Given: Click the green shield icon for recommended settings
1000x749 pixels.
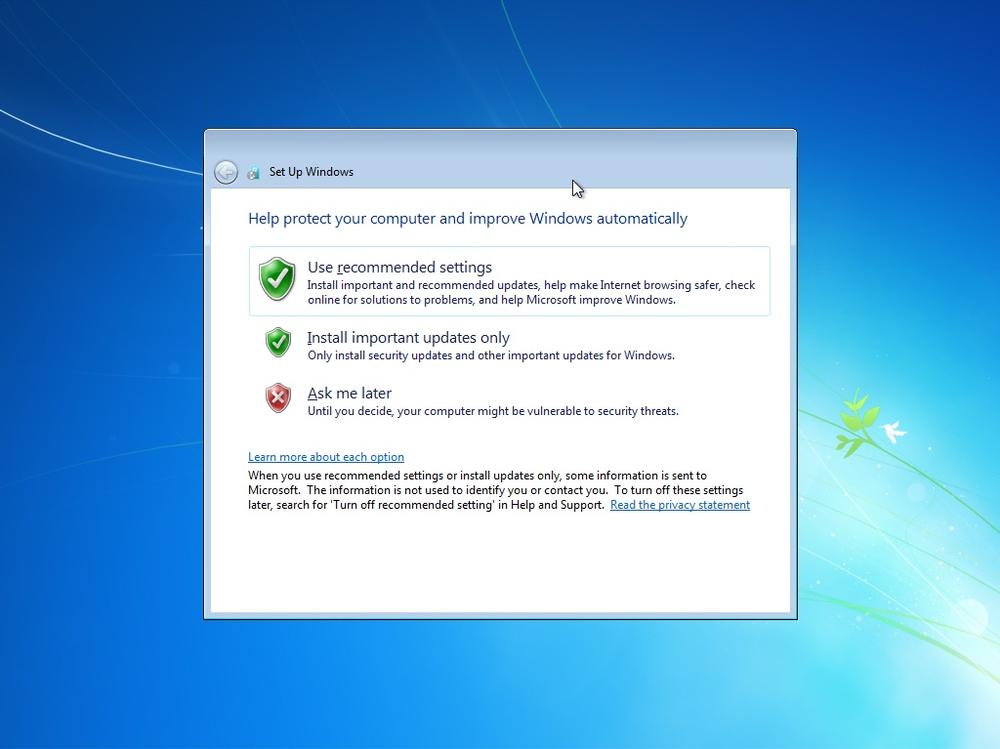Looking at the screenshot, I should [x=279, y=277].
